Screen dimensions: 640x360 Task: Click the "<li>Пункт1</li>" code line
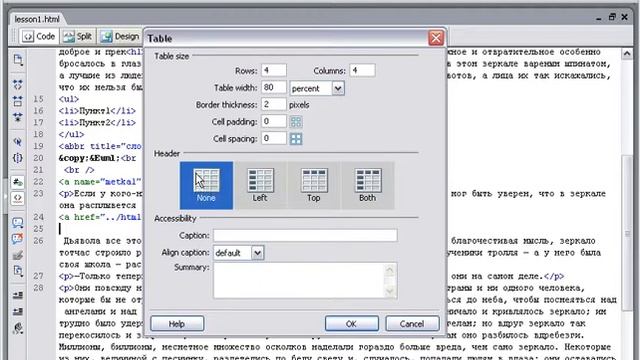(97, 111)
